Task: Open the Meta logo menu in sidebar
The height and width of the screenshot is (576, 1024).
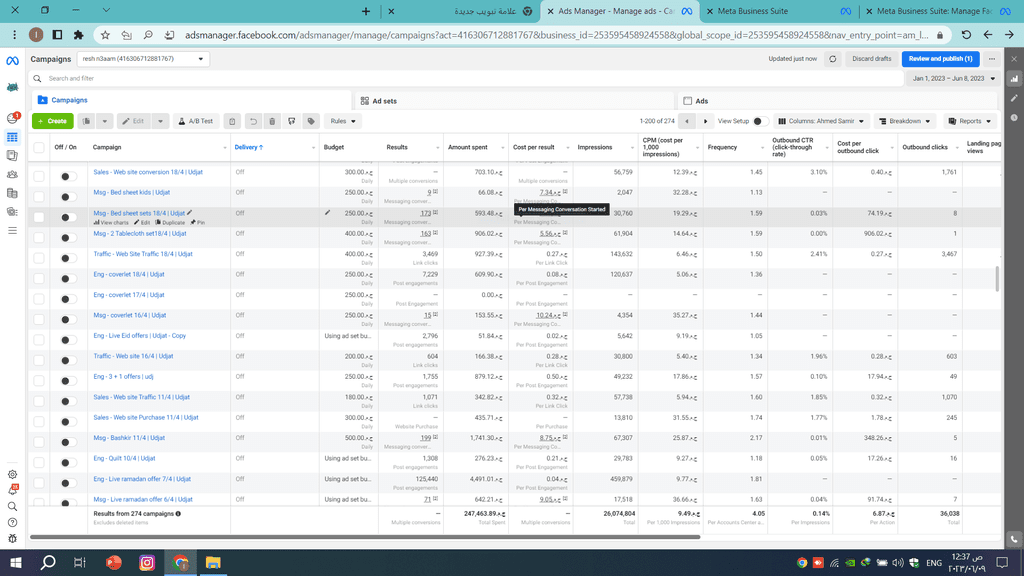Action: (x=12, y=61)
